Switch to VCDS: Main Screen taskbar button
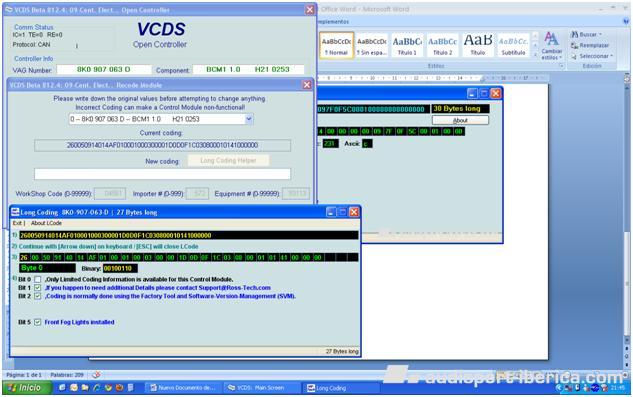 click(261, 388)
